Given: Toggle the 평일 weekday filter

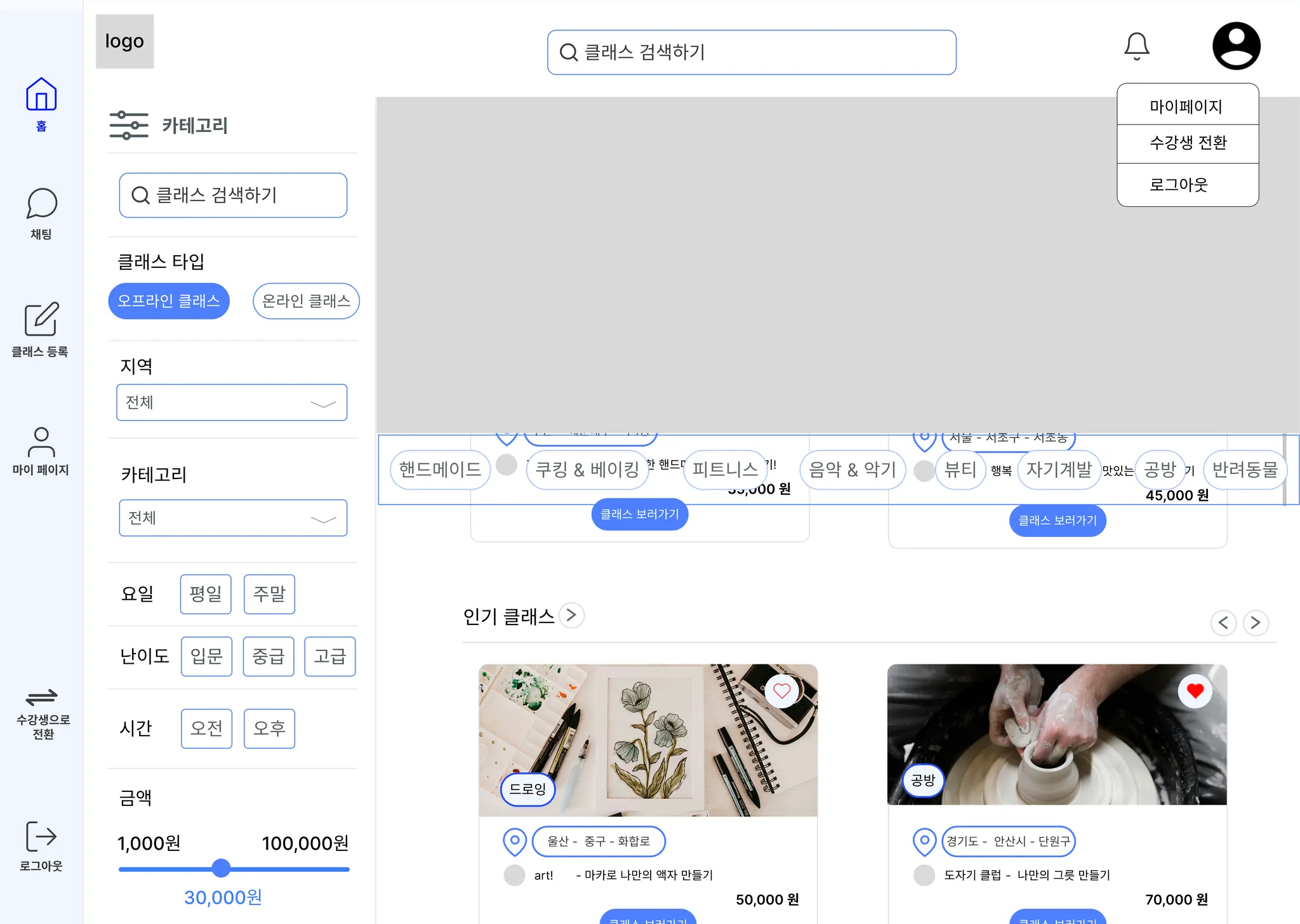Looking at the screenshot, I should point(206,594).
